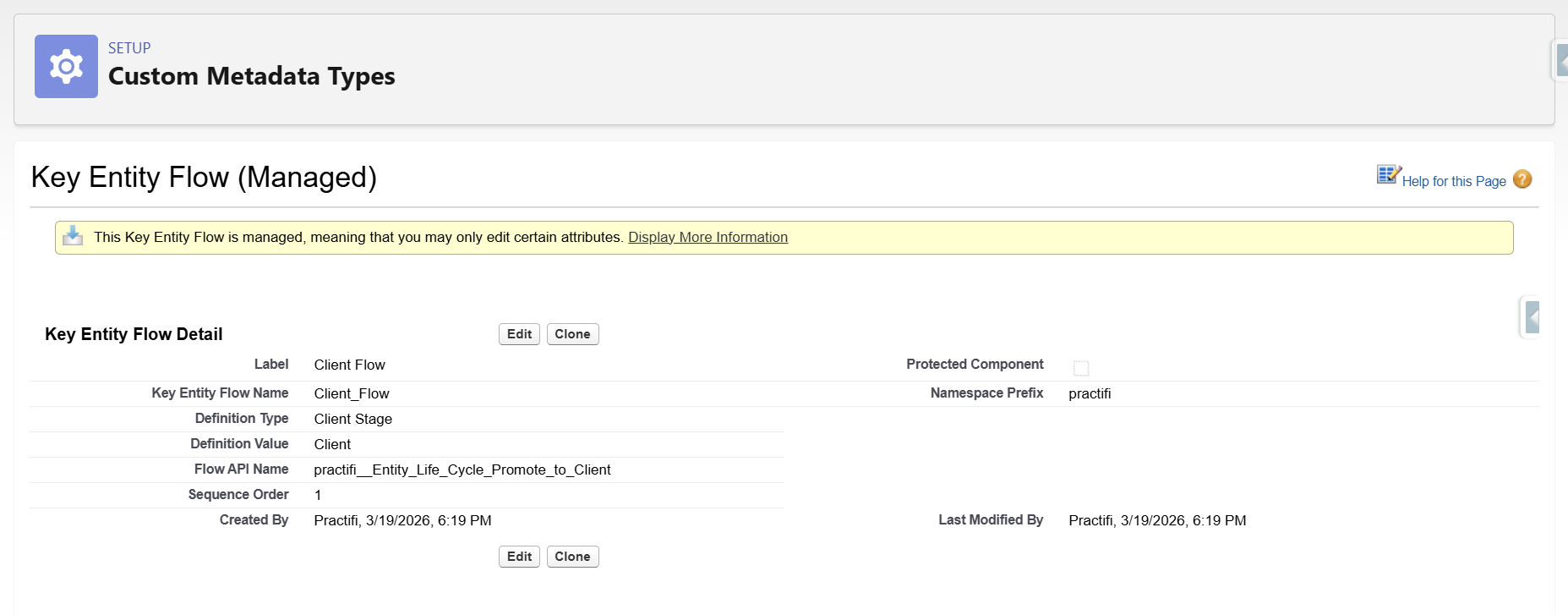Select the Client Stage definition type value
Image resolution: width=1568 pixels, height=615 pixels.
pyautogui.click(x=352, y=419)
